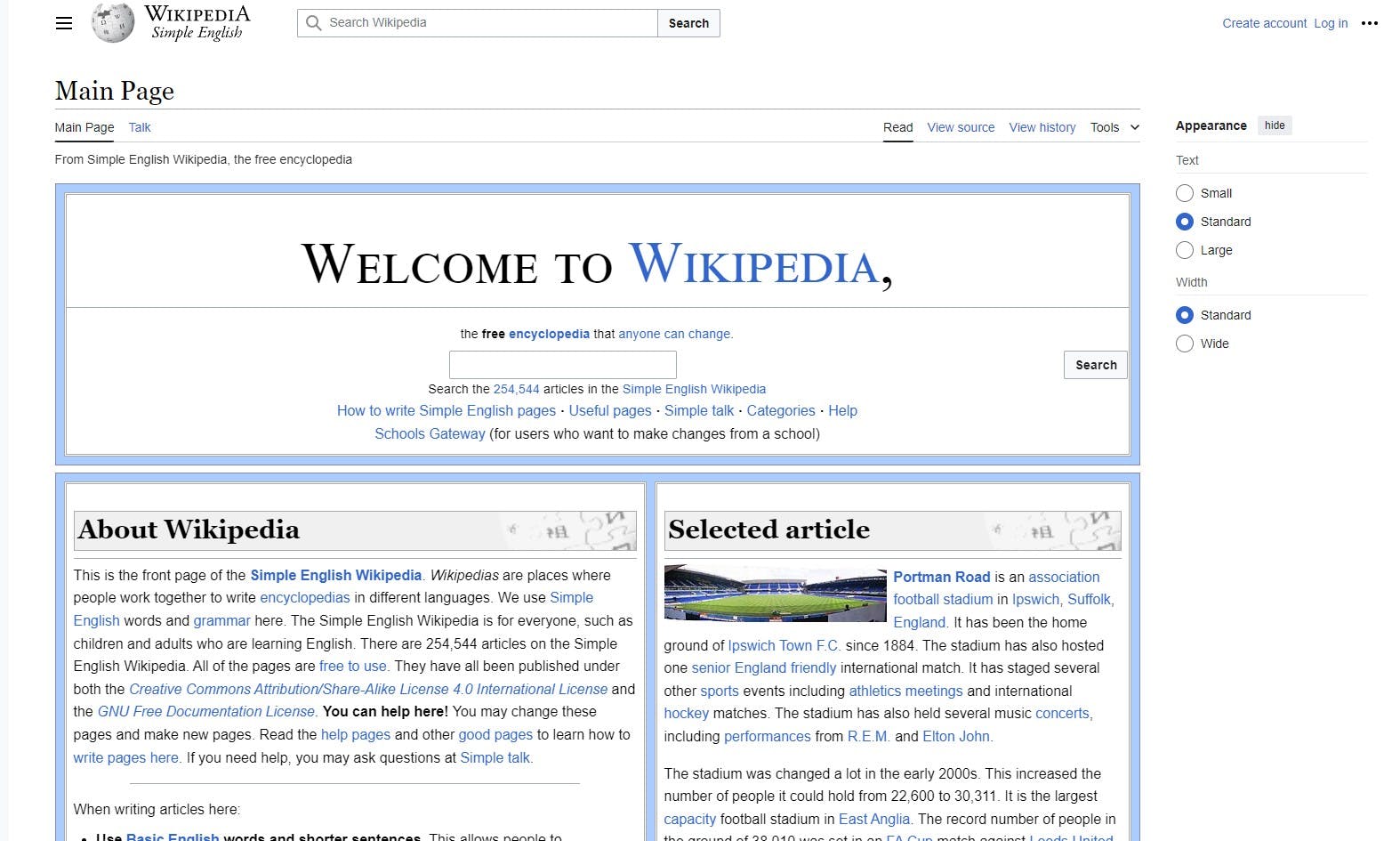
Task: Focus the welcome box search field
Action: (x=562, y=365)
